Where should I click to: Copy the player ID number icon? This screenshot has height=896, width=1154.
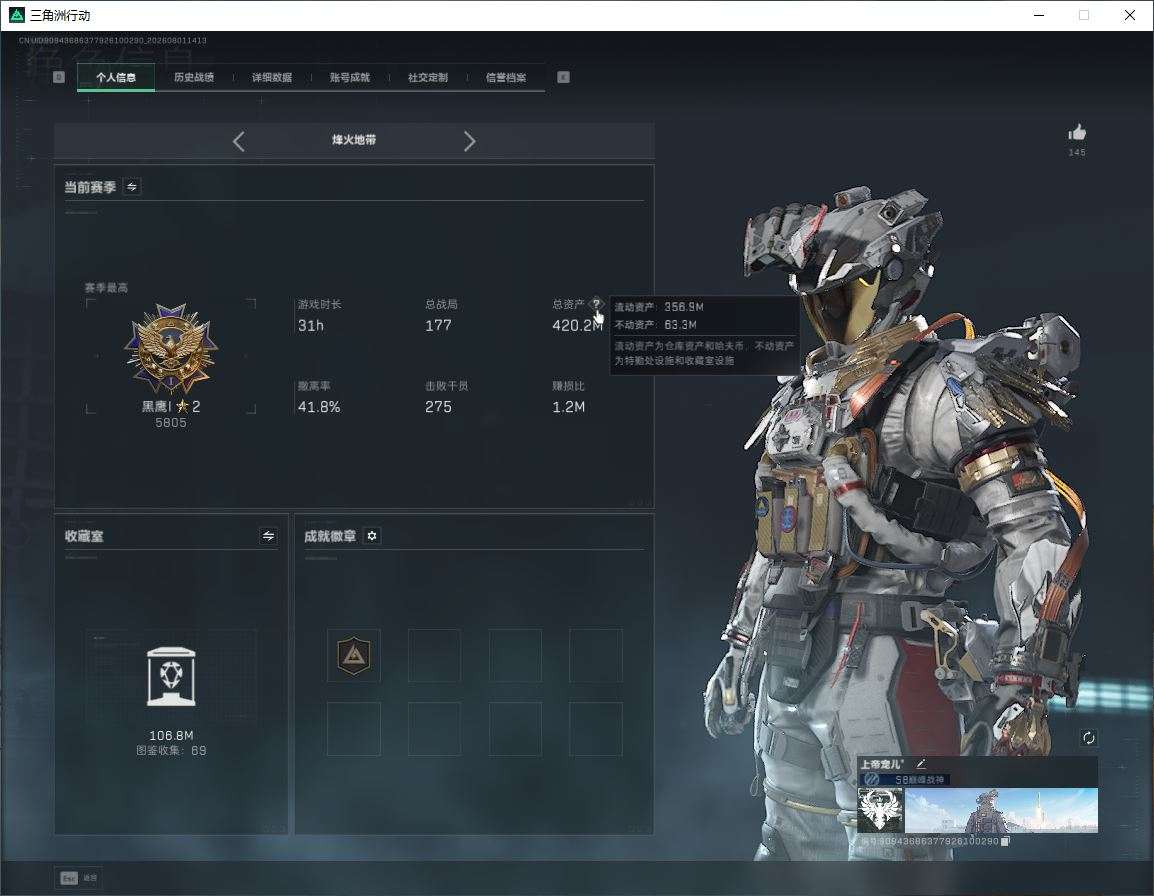coord(1006,842)
